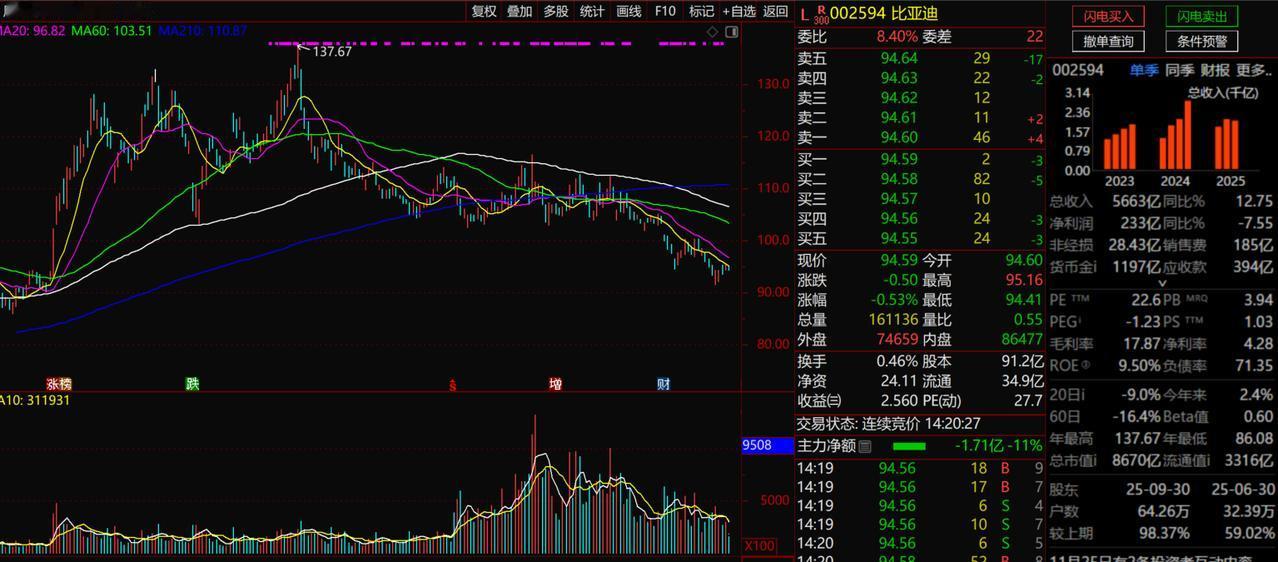Click the blue 财 report marker

pos(663,384)
